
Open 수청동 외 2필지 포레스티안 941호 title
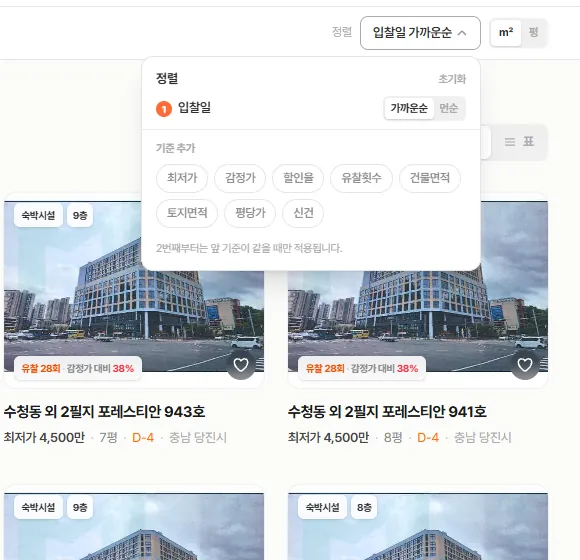click(387, 412)
